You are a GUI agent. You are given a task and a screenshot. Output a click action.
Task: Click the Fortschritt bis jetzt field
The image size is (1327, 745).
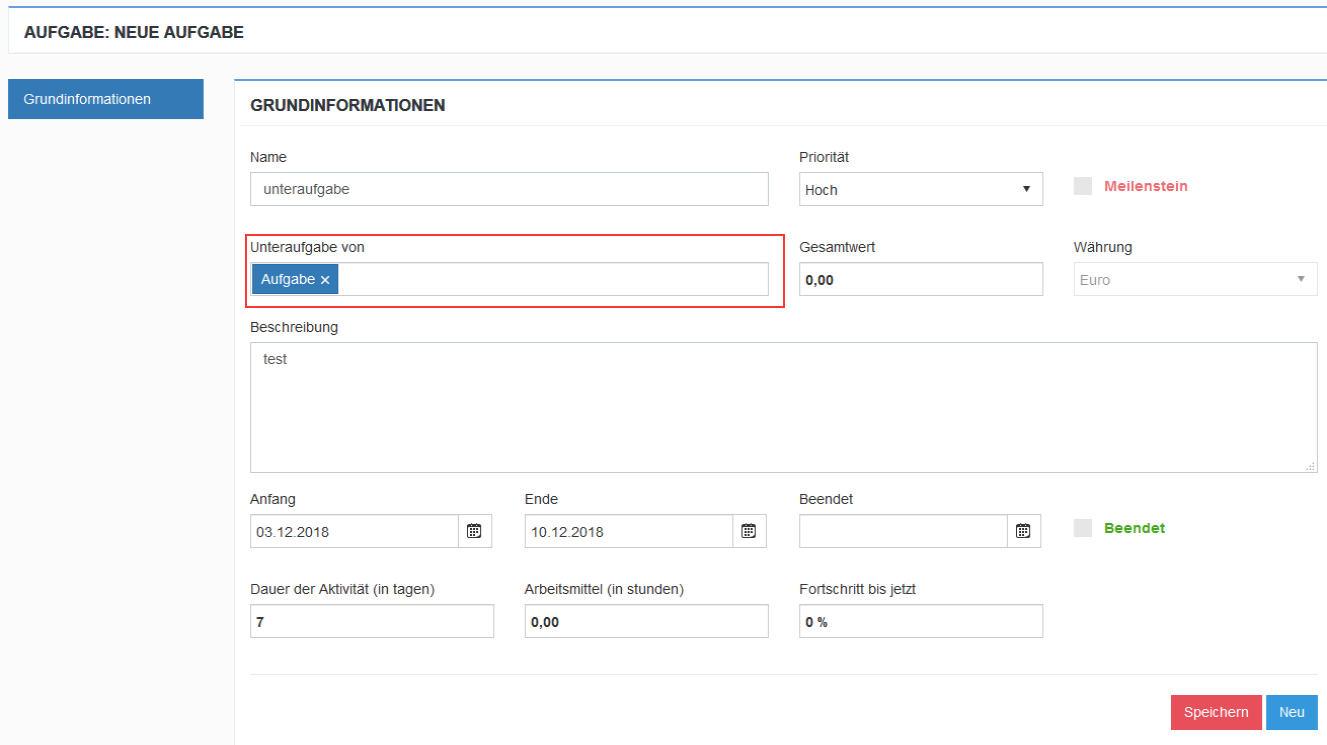pos(921,621)
